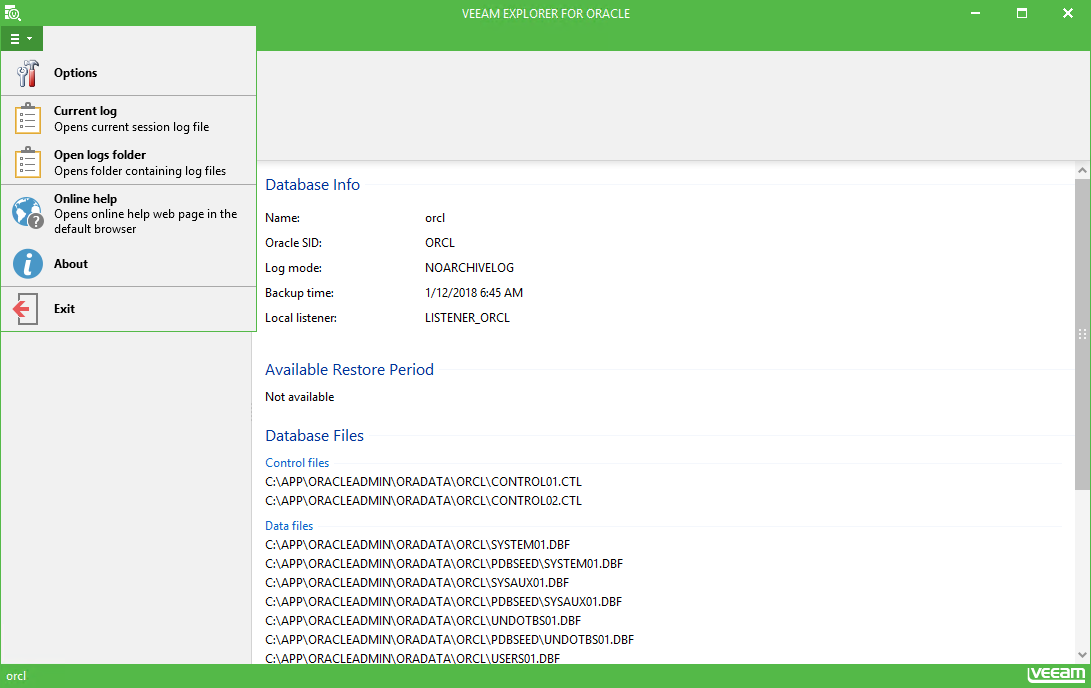Click the ORCL\UNDOTBS01.DBF file path
1091x688 pixels.
click(423, 621)
